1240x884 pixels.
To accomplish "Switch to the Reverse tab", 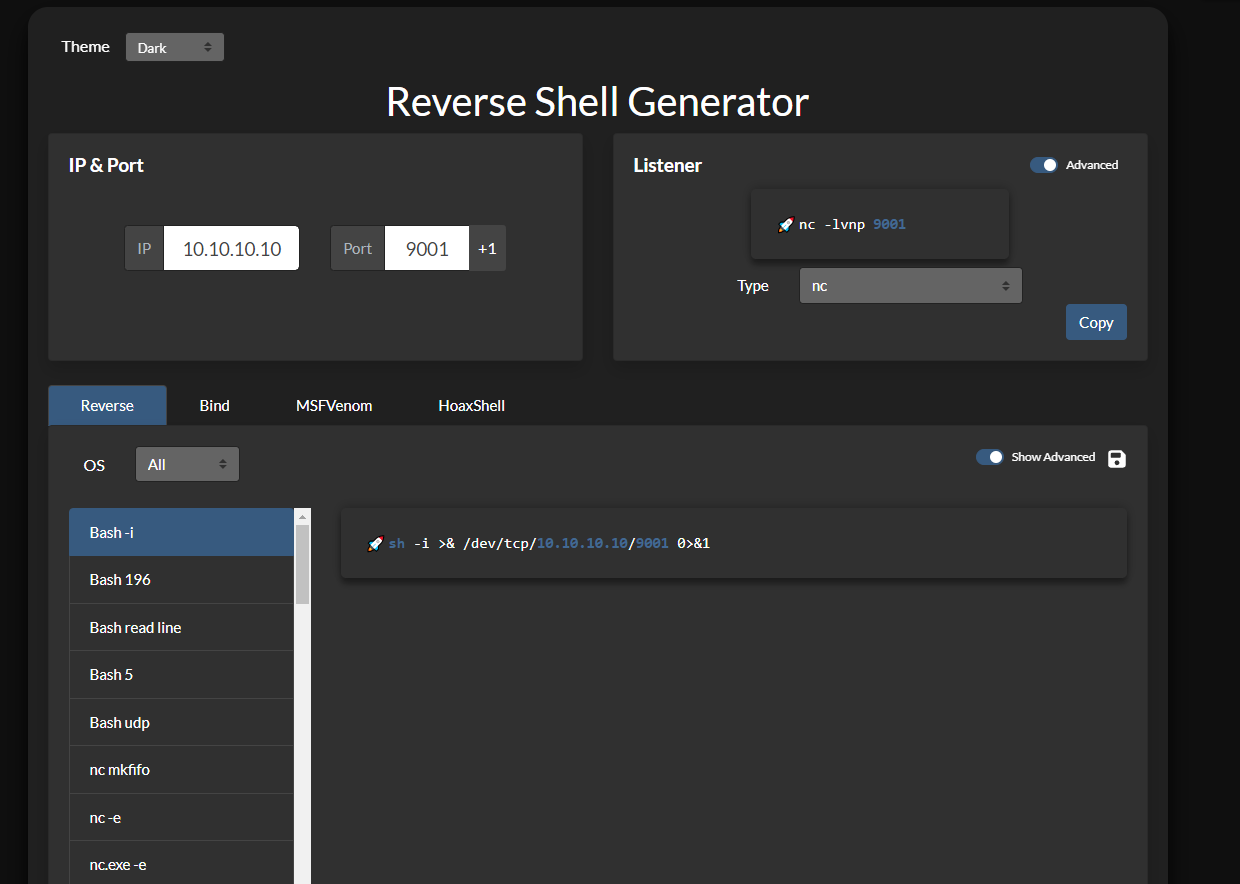I will tap(107, 406).
